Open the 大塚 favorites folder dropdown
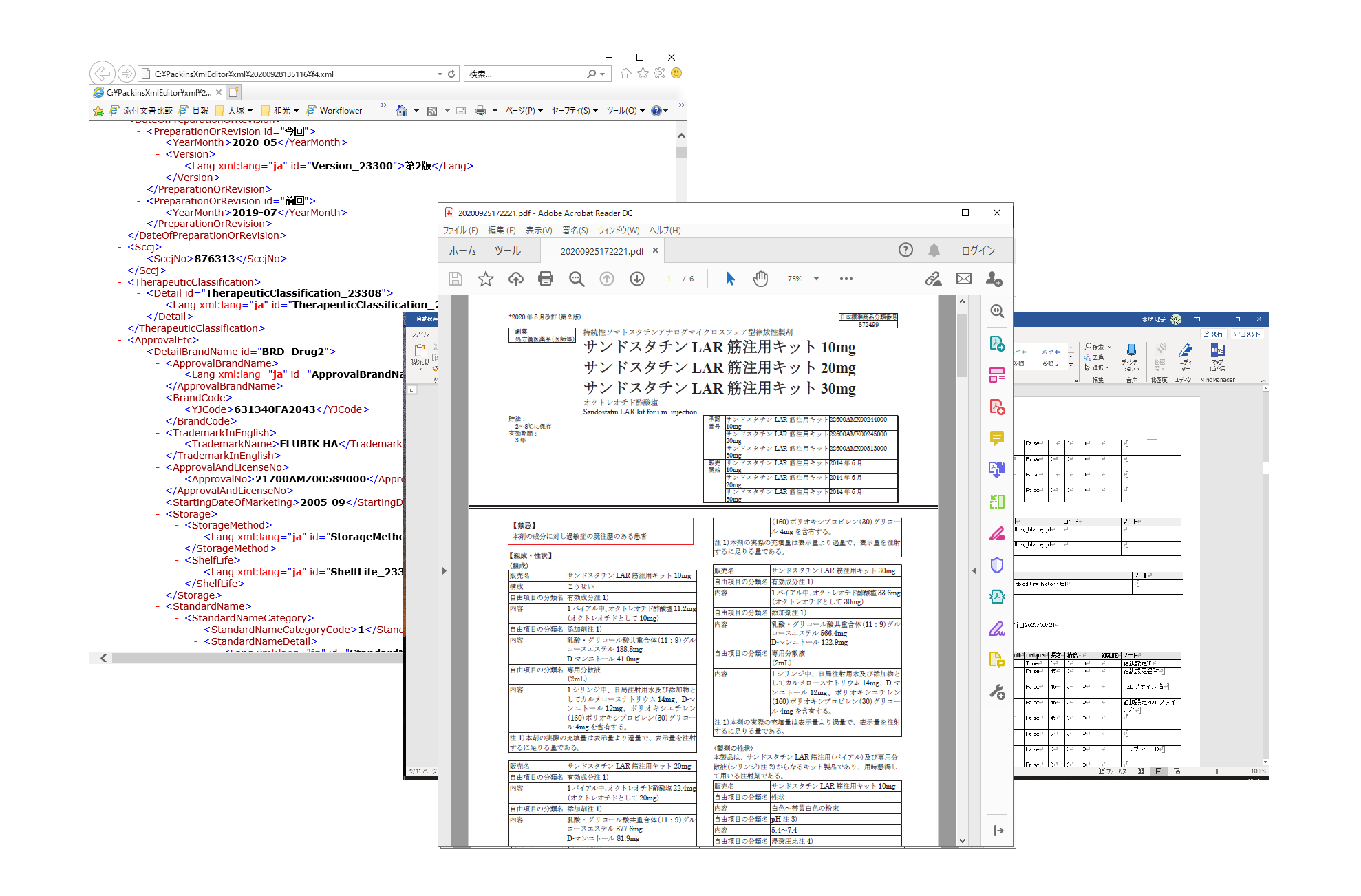Viewport: 1361px width, 896px height. pyautogui.click(x=250, y=111)
